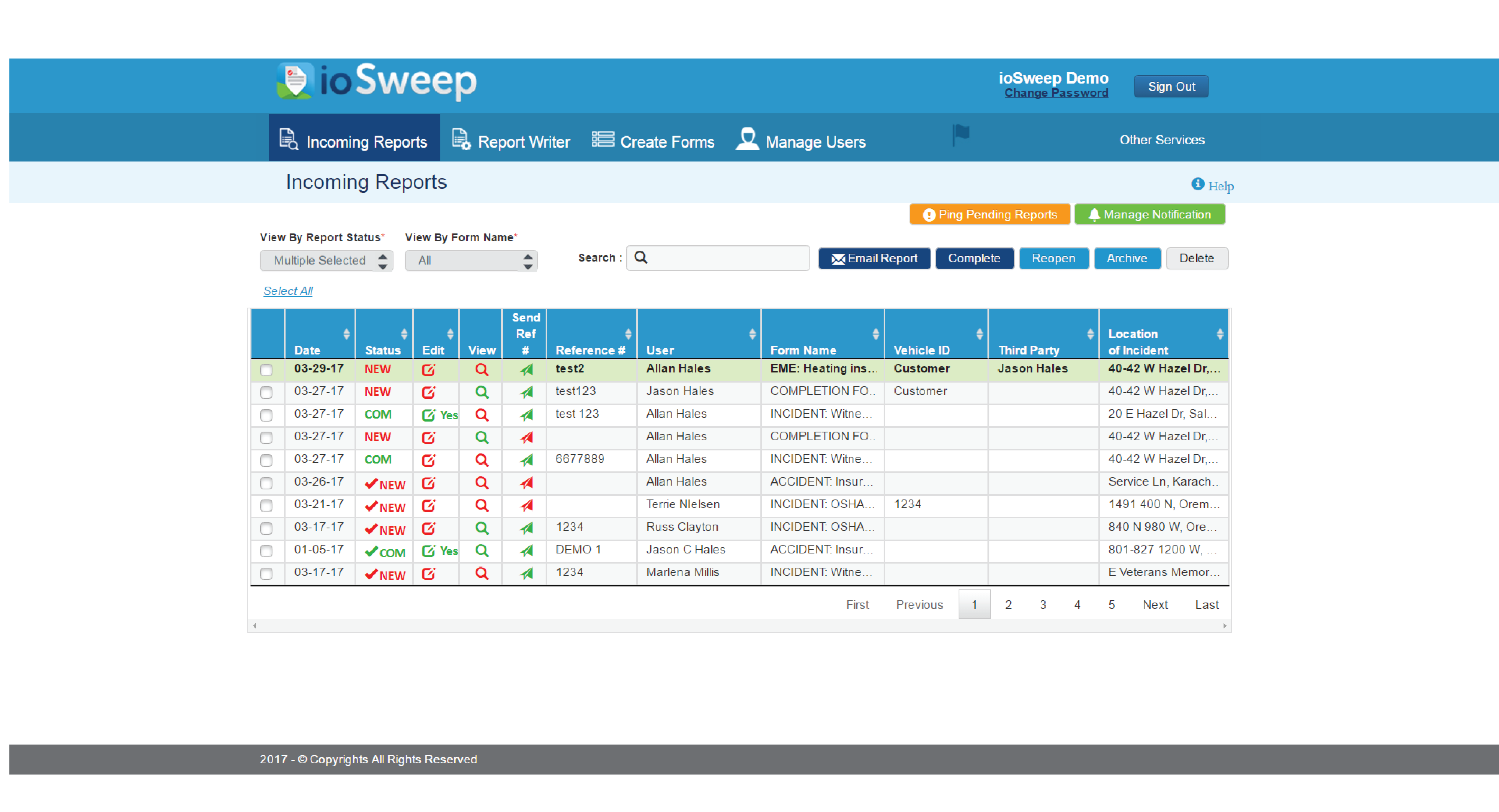This screenshot has height=812, width=1499.
Task: Select checkbox for Russ Clayton's report
Action: pyautogui.click(x=266, y=528)
